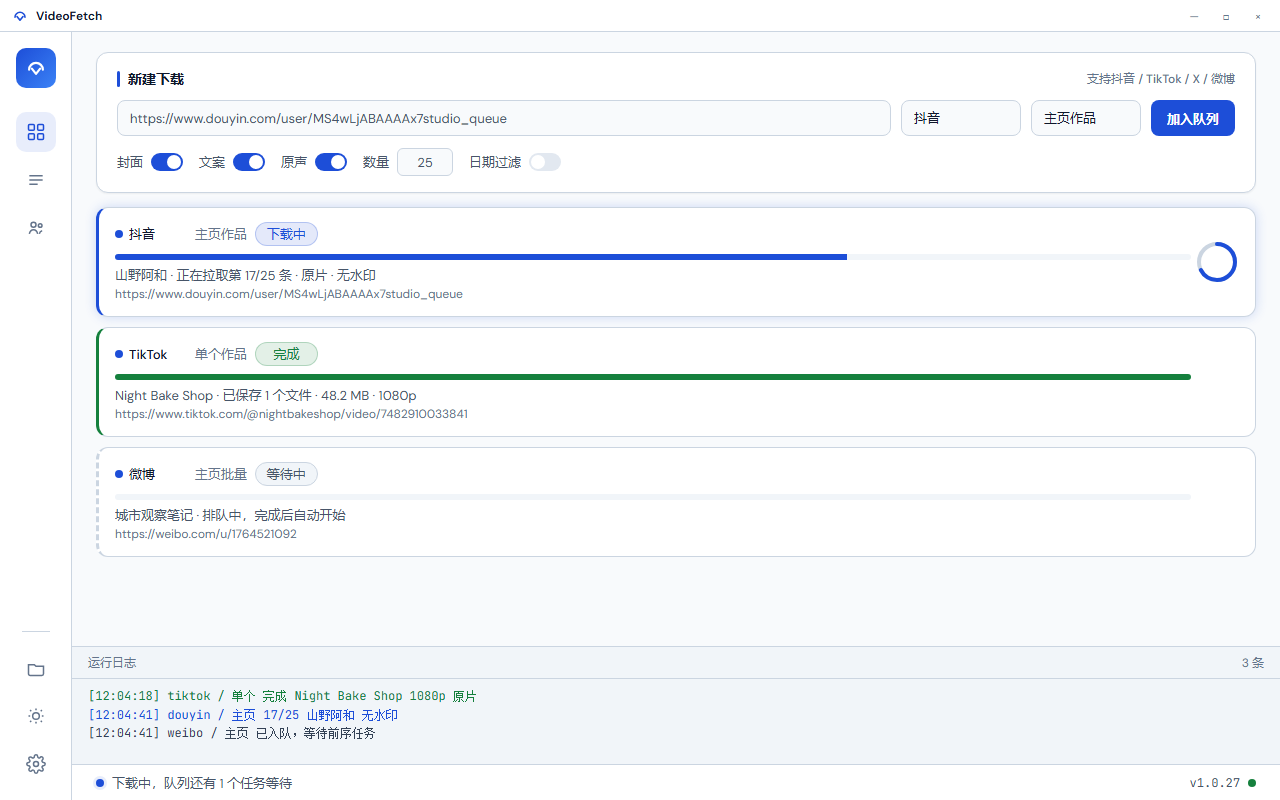1280x800 pixels.
Task: Click the 微博 task empty progress bar
Action: tap(653, 497)
